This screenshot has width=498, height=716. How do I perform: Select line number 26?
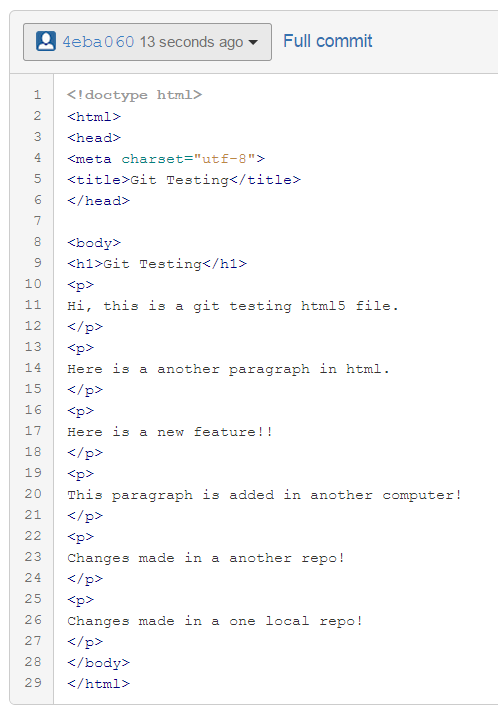pyautogui.click(x=33, y=620)
